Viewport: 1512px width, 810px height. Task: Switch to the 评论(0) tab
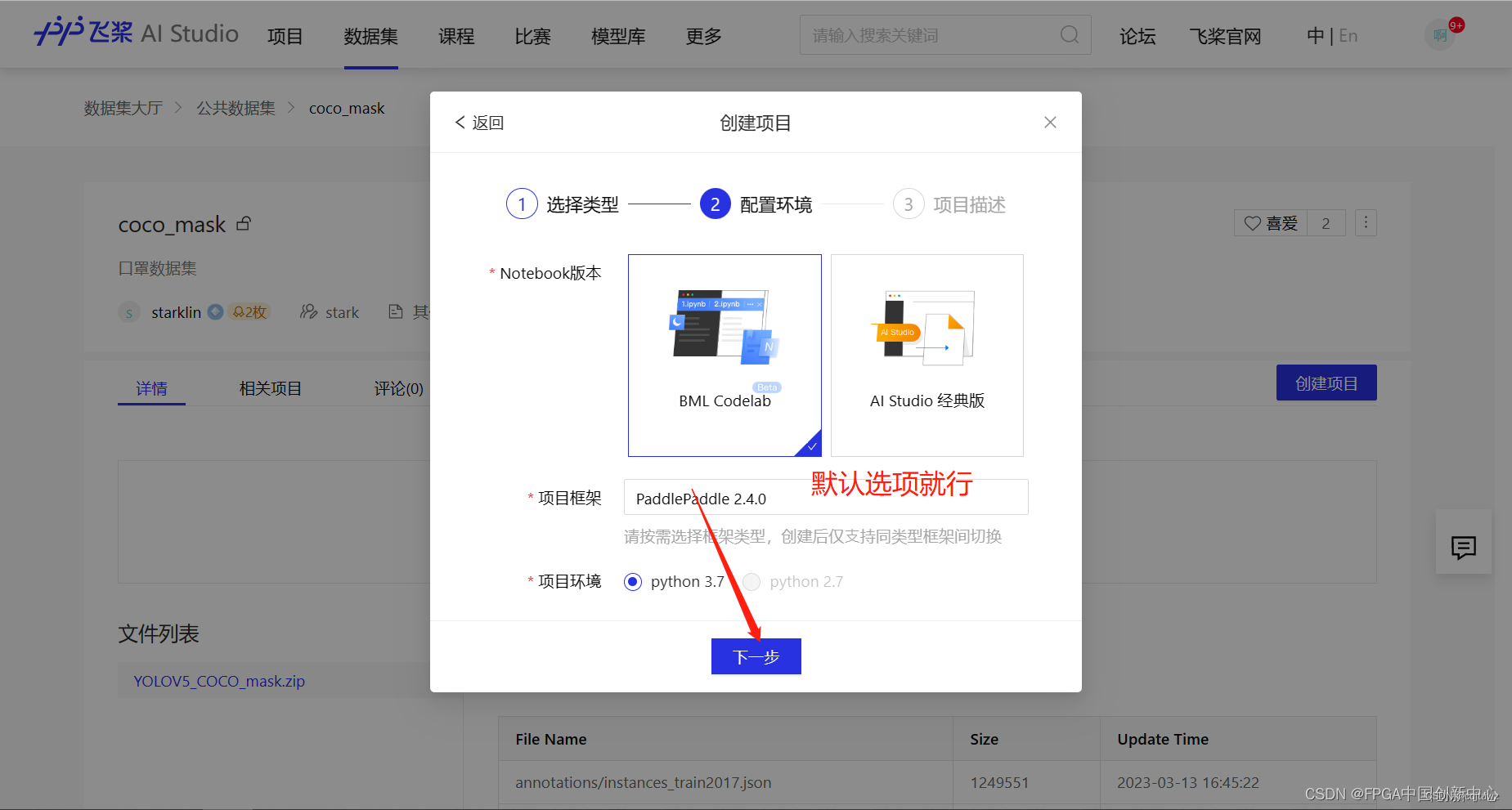click(399, 388)
